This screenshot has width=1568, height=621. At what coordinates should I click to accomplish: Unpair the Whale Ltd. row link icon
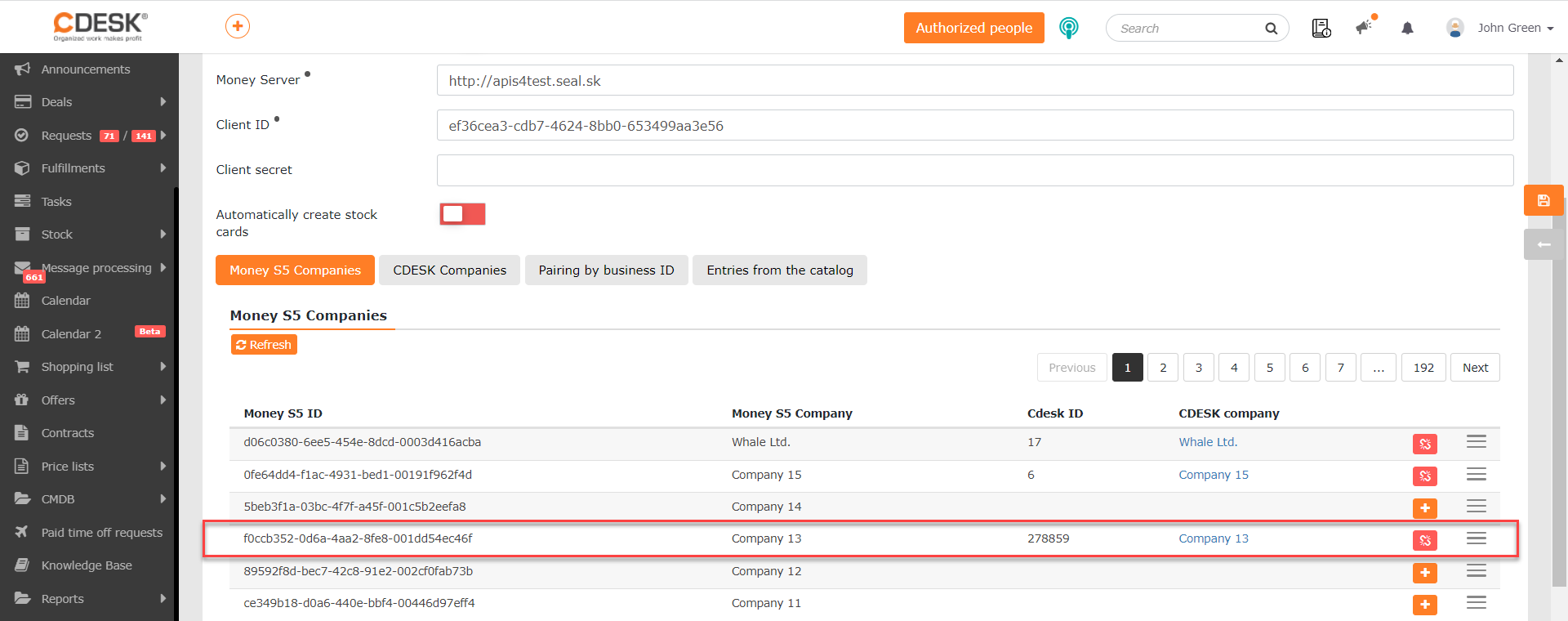(x=1425, y=444)
